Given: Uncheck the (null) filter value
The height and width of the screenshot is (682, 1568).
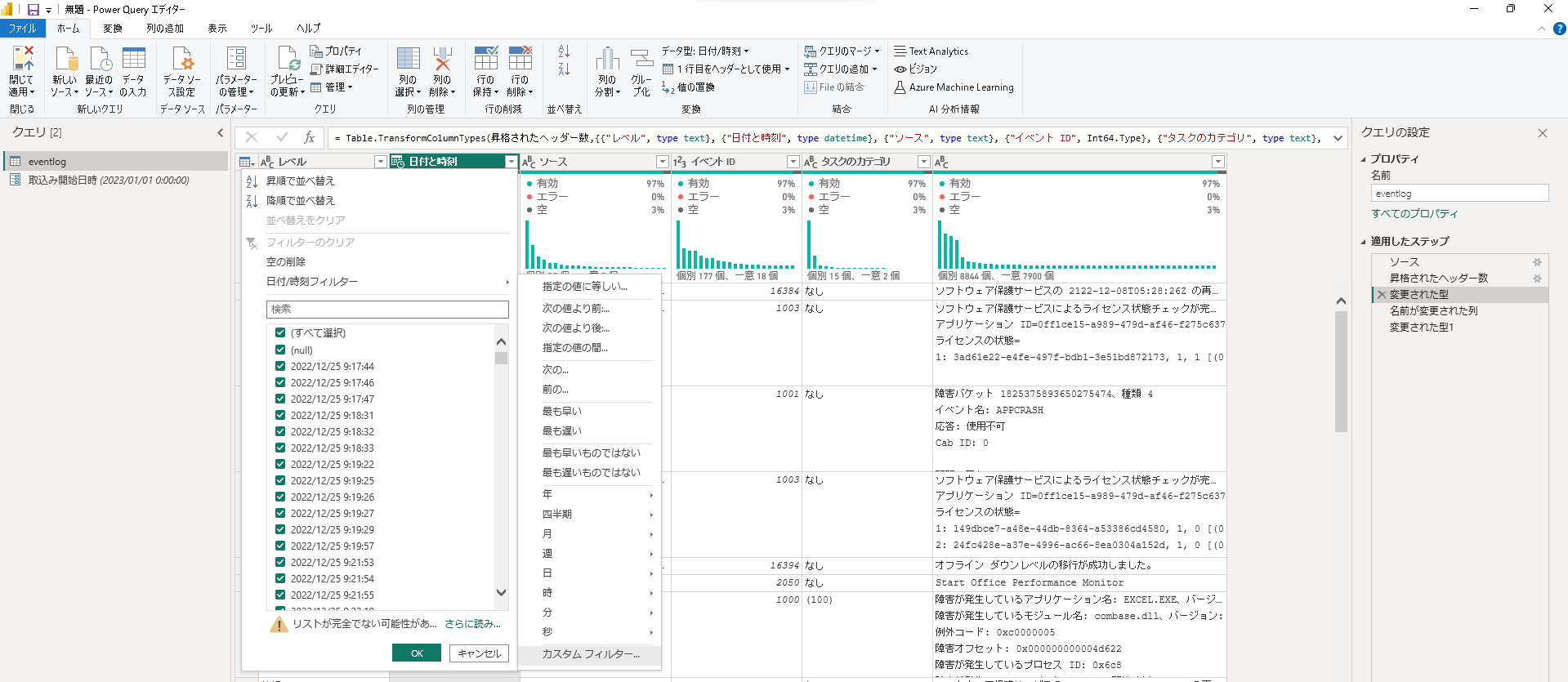Looking at the screenshot, I should (280, 350).
